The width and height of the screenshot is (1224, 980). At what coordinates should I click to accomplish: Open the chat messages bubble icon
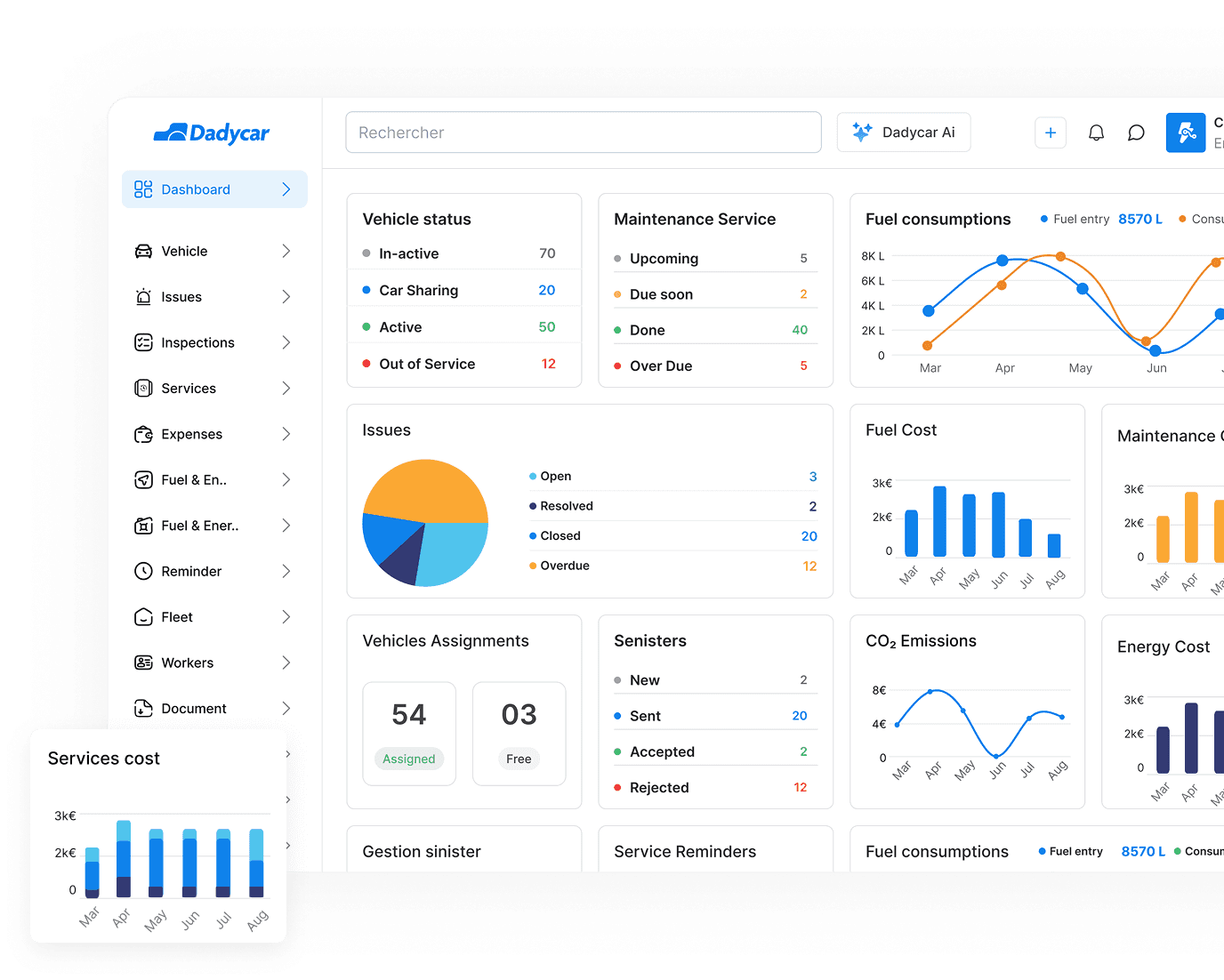click(1136, 133)
